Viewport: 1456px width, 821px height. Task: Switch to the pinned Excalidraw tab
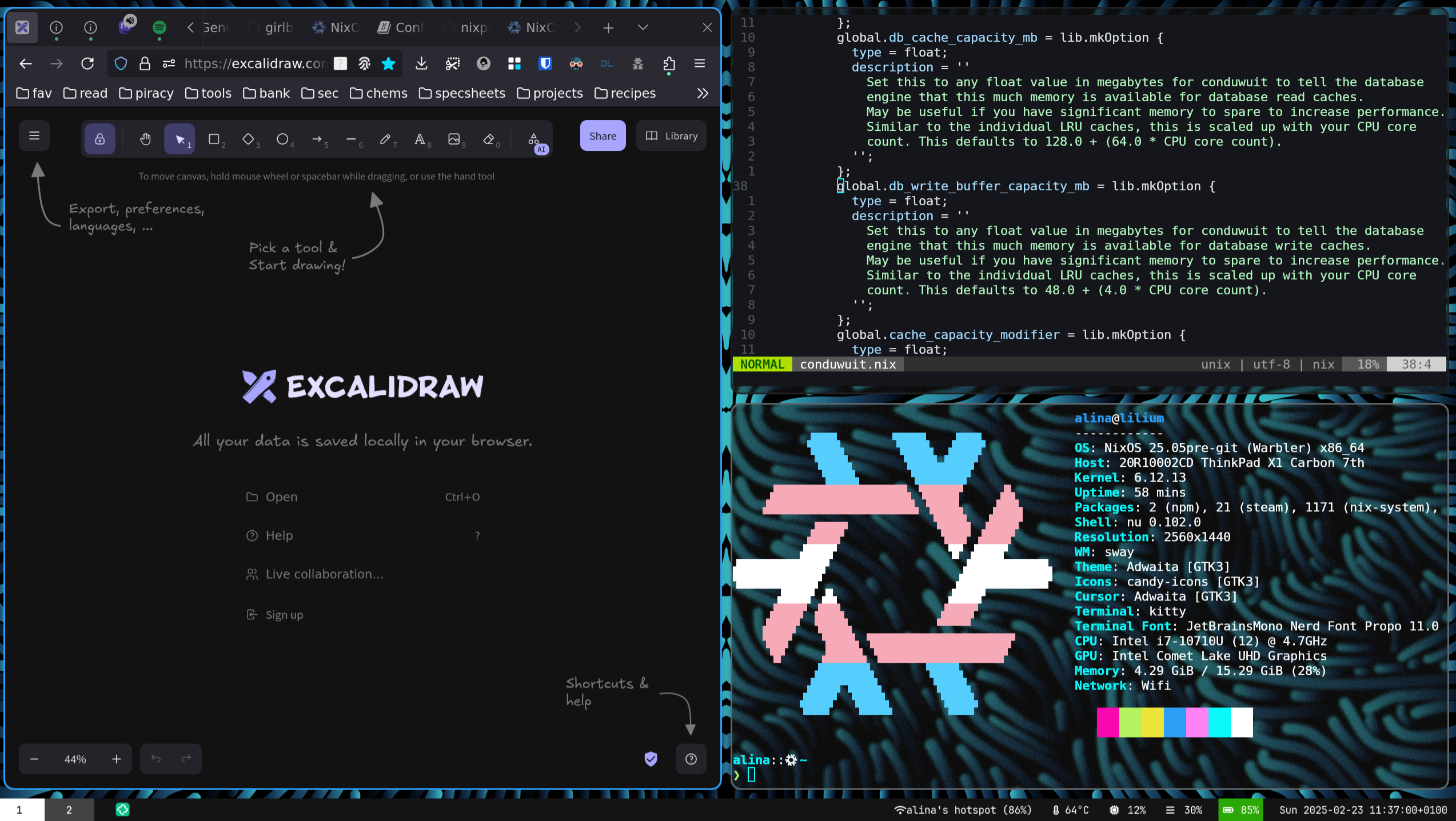[22, 27]
